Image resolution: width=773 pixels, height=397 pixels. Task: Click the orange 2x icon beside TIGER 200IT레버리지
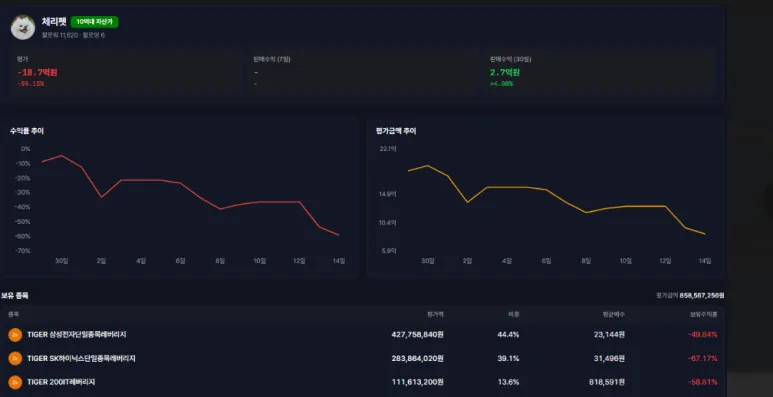click(x=15, y=382)
